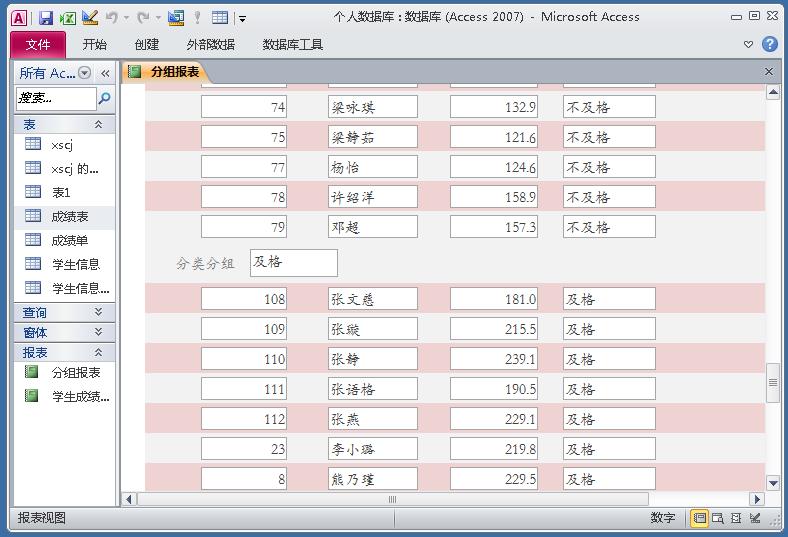Click the Redo arrow icon

coord(143,18)
